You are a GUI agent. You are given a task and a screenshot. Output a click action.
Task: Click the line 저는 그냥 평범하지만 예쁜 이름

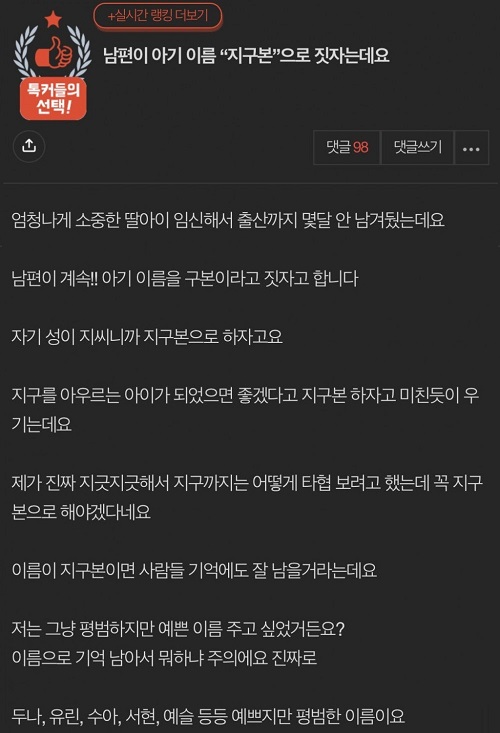click(178, 629)
